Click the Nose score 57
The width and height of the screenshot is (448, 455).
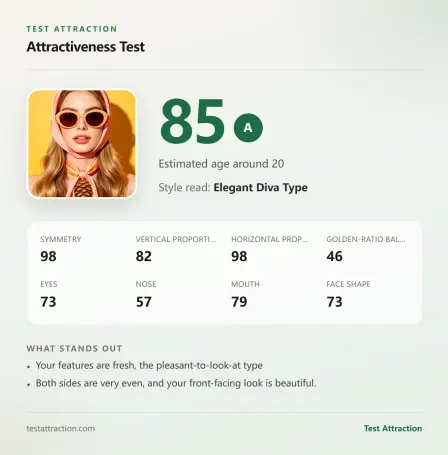pyautogui.click(x=144, y=302)
